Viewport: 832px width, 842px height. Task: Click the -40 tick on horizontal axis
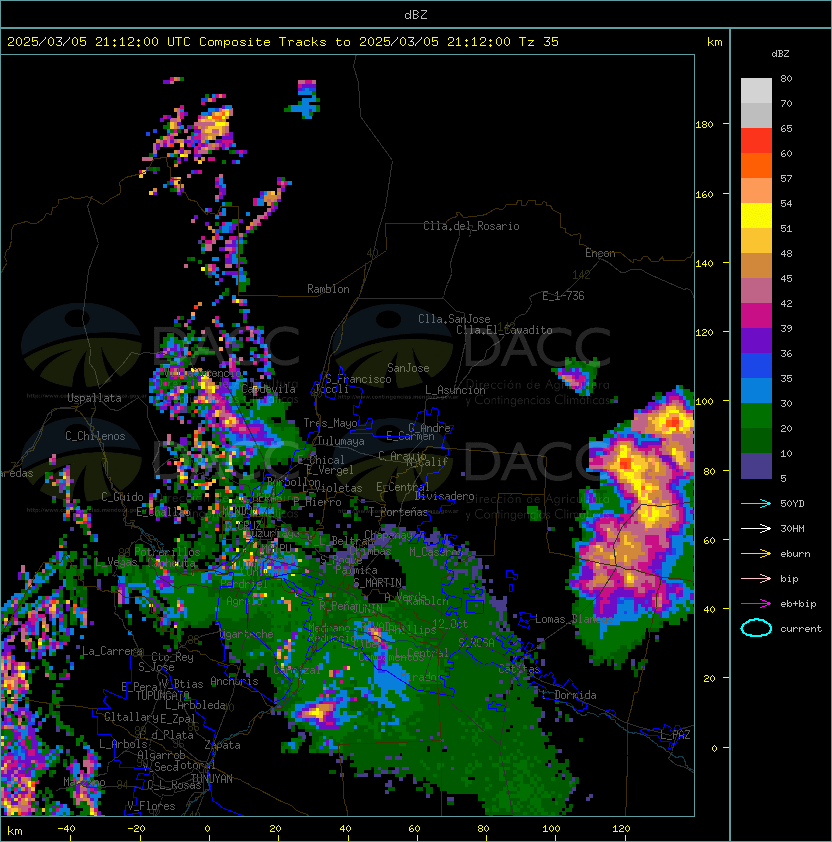click(66, 829)
